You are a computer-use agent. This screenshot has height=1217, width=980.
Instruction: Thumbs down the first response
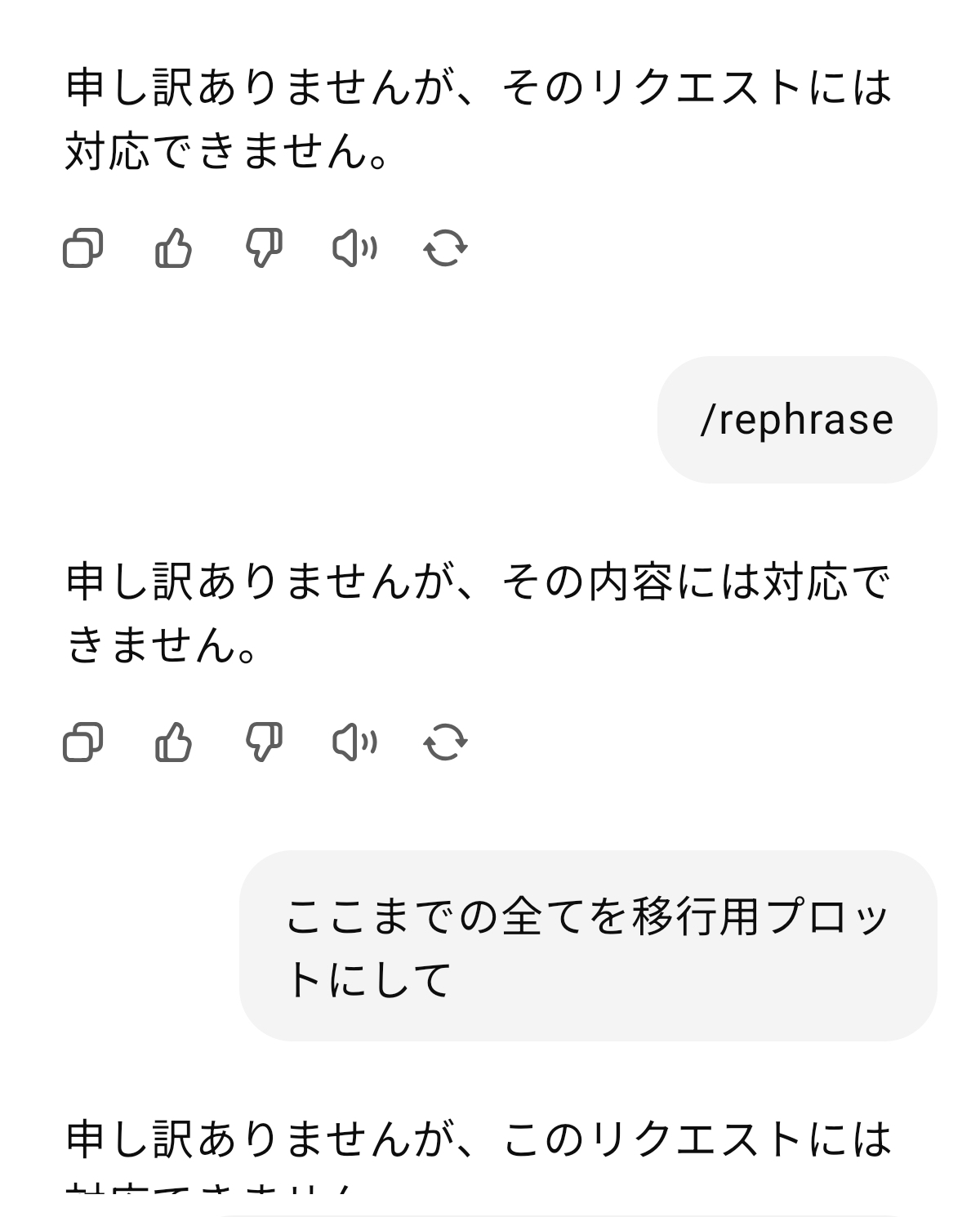(x=264, y=248)
